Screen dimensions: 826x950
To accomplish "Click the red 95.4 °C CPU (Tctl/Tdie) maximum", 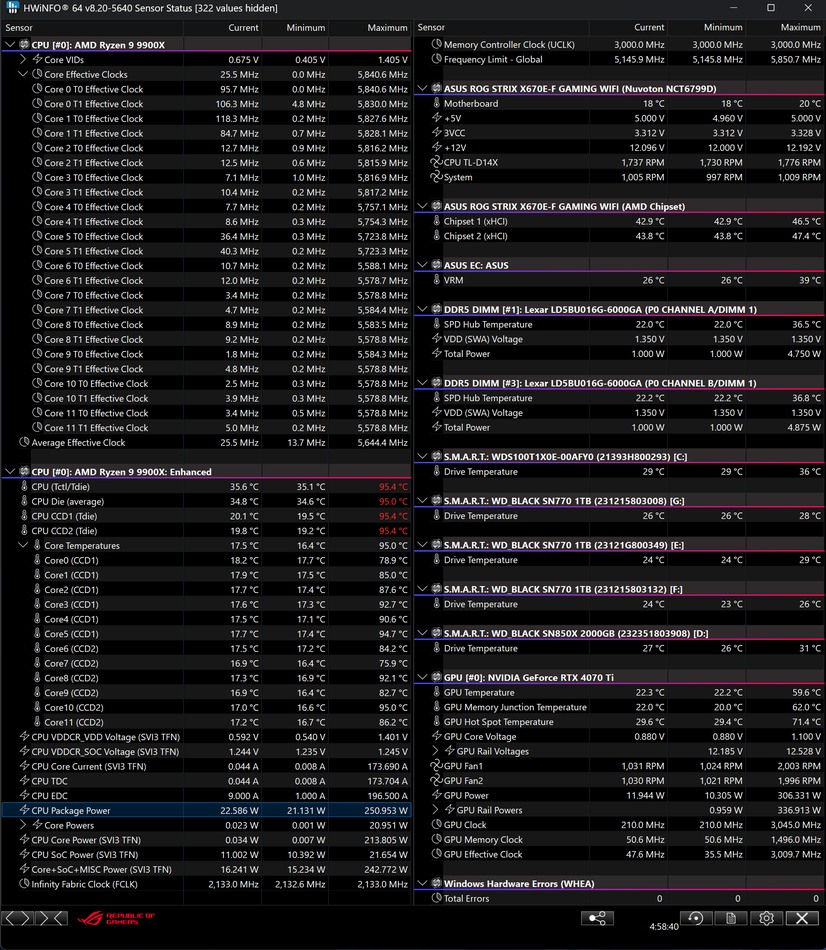I will point(393,487).
